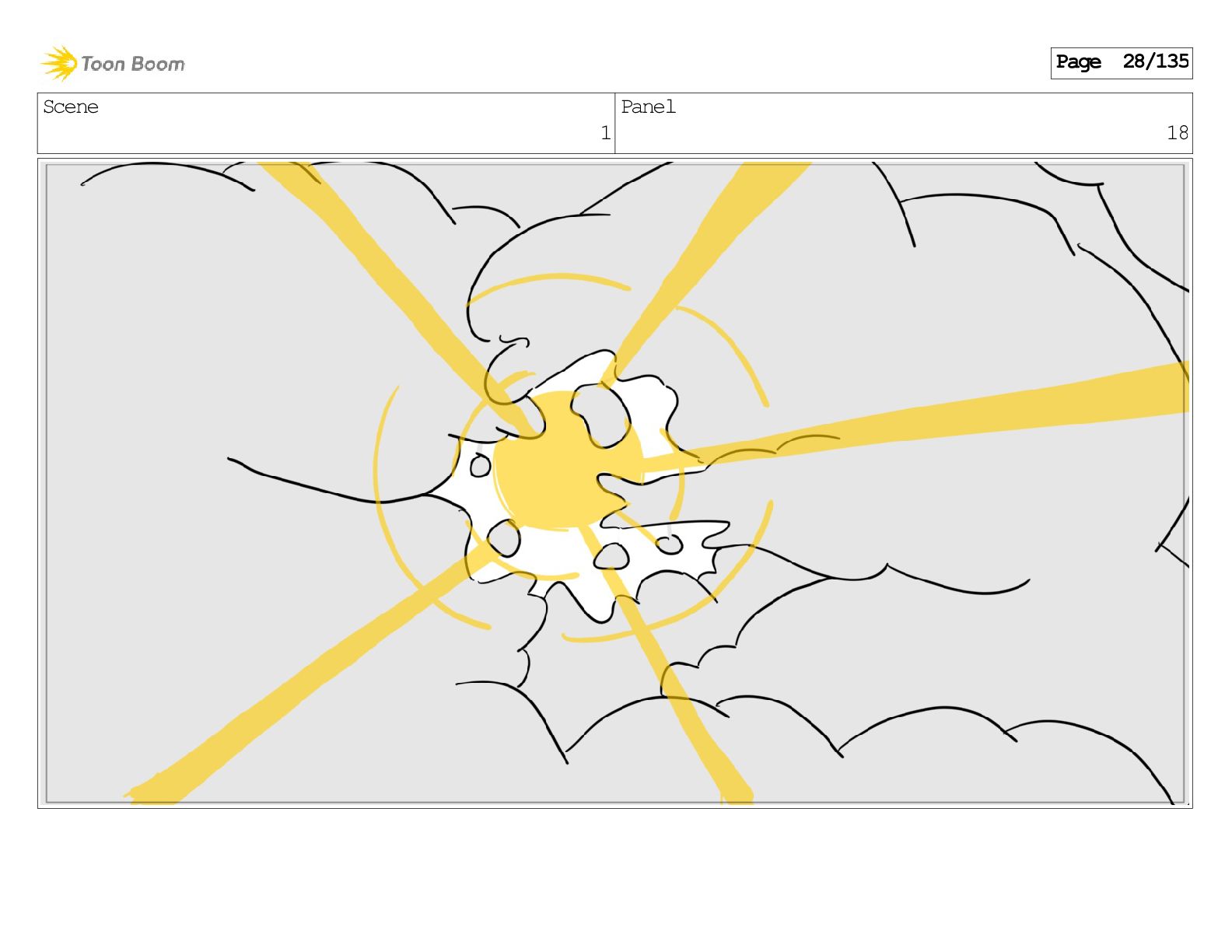Click the Page 28/135 indicator
1232x952 pixels.
tap(1122, 62)
